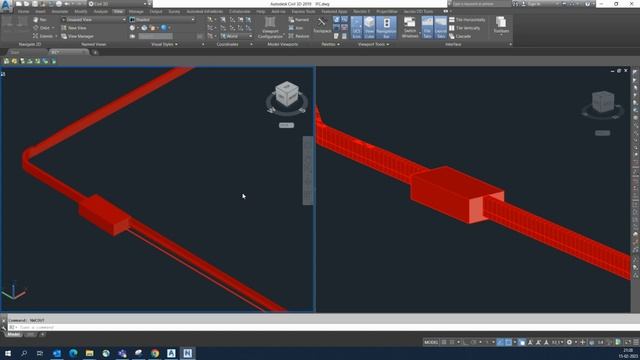Open the Autodesk application menu logo button
This screenshot has height=360, width=640.
[x=6, y=6]
